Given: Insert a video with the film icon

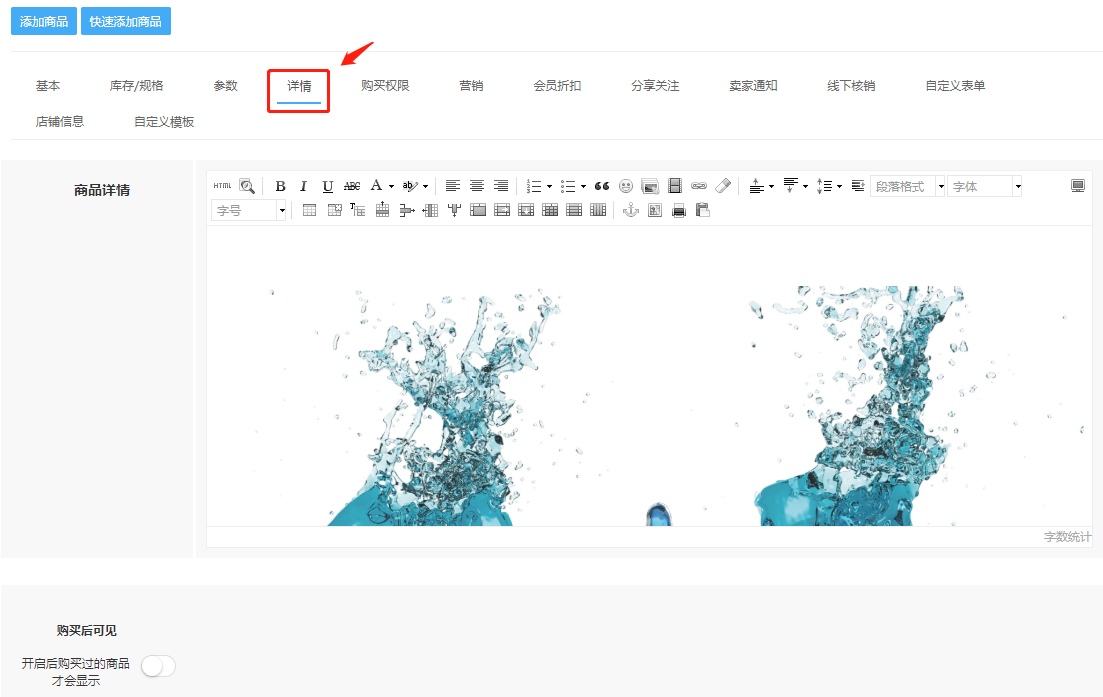Looking at the screenshot, I should [x=675, y=186].
